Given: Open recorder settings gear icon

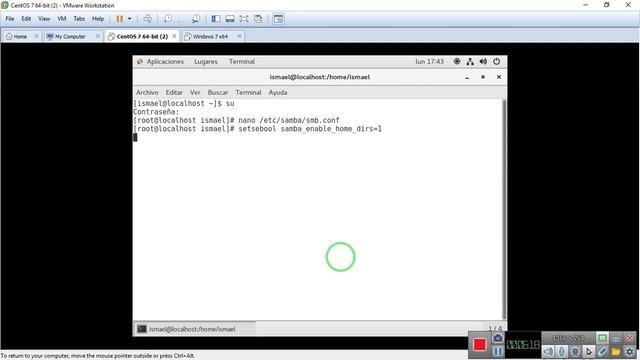Looking at the screenshot, I should coord(629,351).
